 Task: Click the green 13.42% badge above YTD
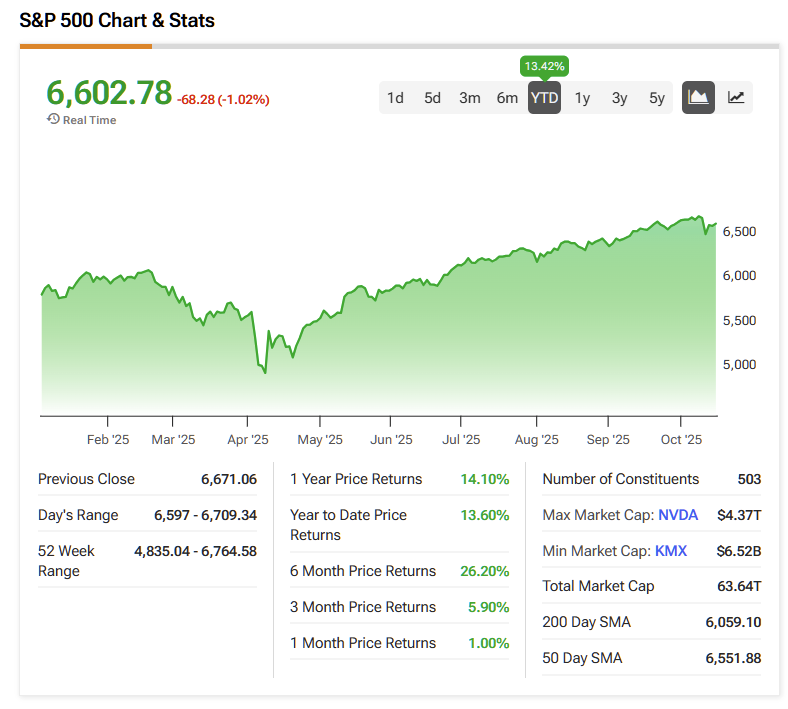click(544, 66)
